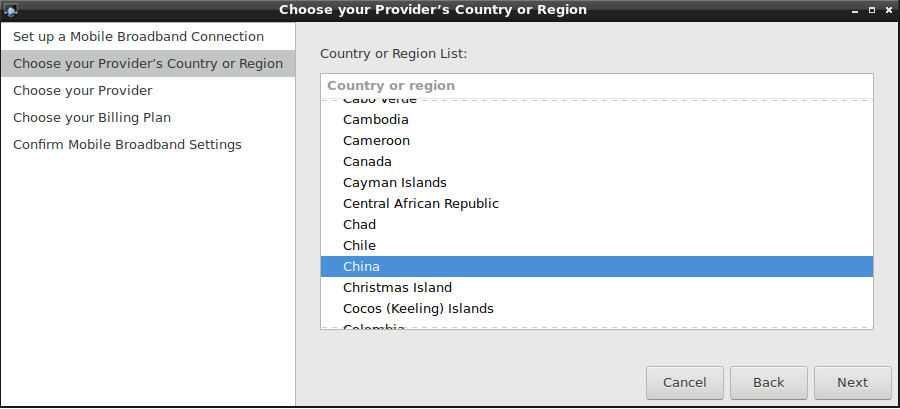Select Christmas Island entry
The height and width of the screenshot is (409, 900).
pyautogui.click(x=397, y=288)
